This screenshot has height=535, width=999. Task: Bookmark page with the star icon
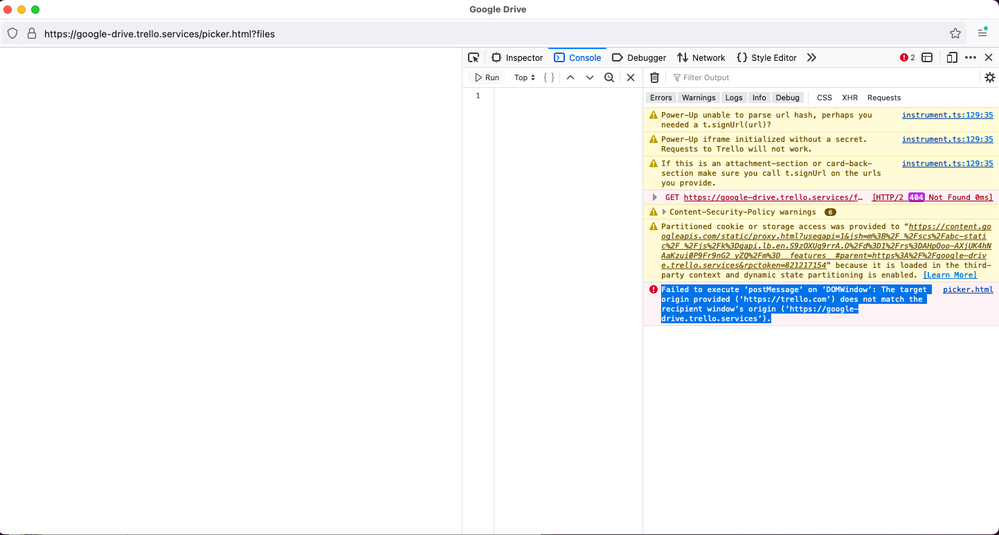[955, 34]
